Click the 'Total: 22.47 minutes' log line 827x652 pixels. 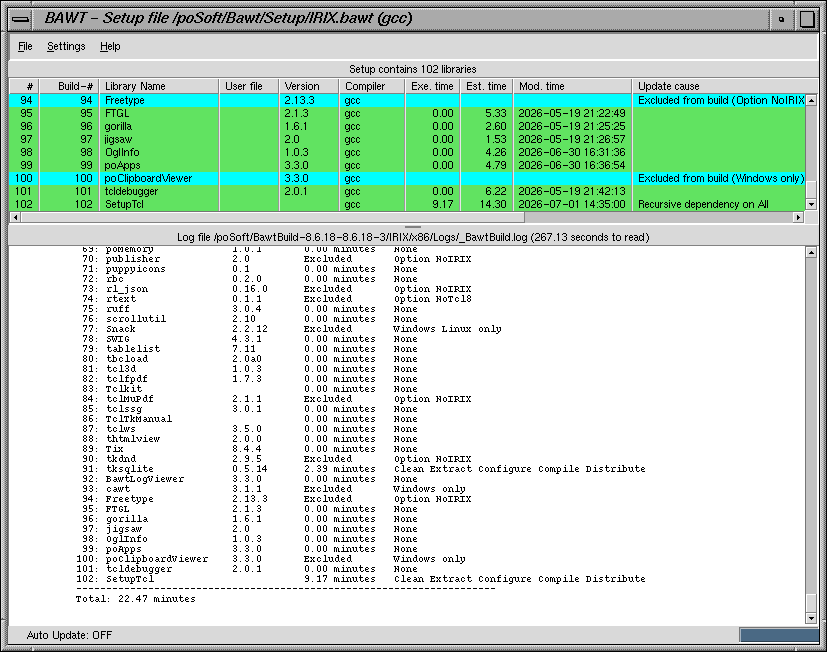tap(136, 599)
